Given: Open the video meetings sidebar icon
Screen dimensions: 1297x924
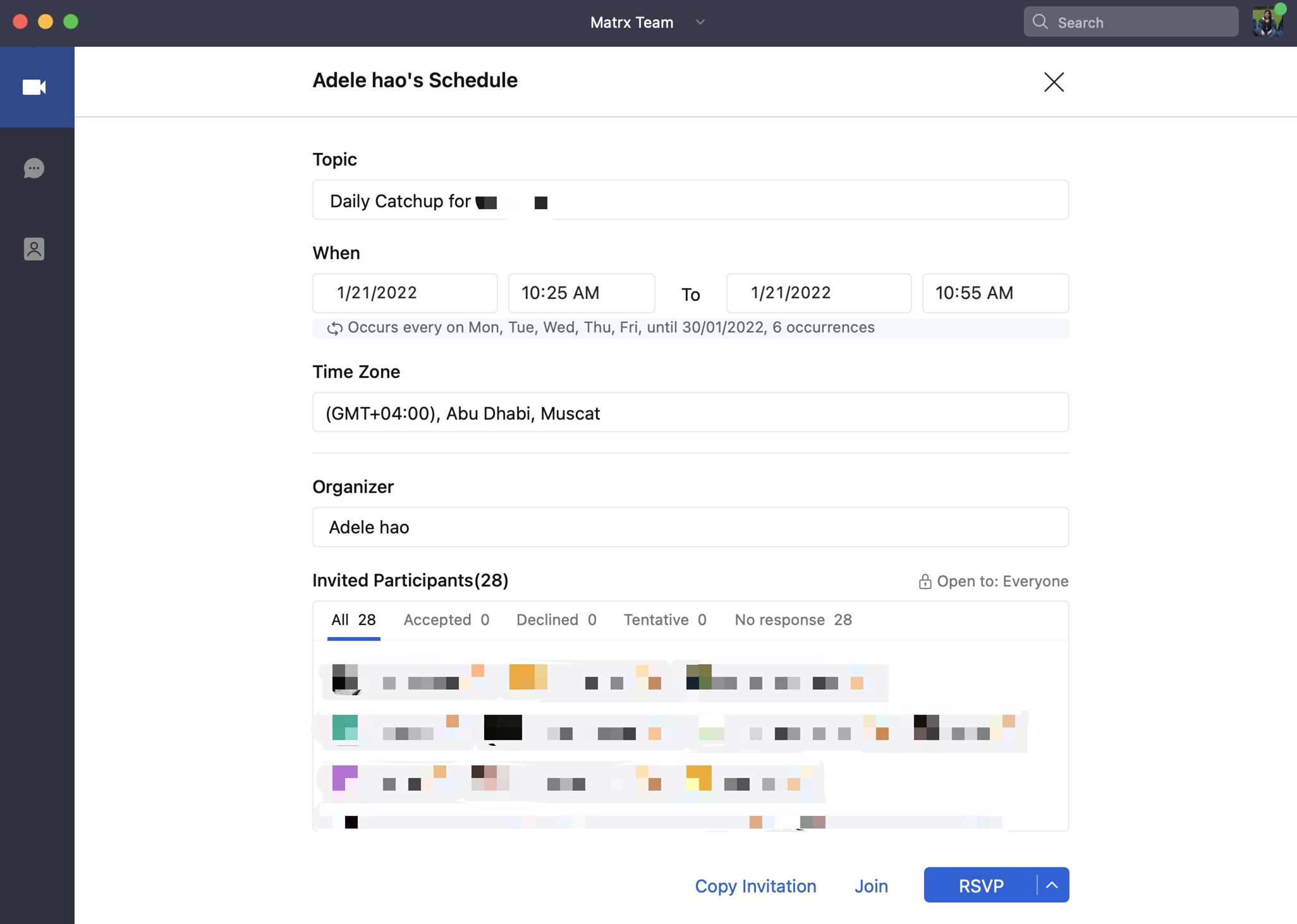Looking at the screenshot, I should (x=34, y=87).
